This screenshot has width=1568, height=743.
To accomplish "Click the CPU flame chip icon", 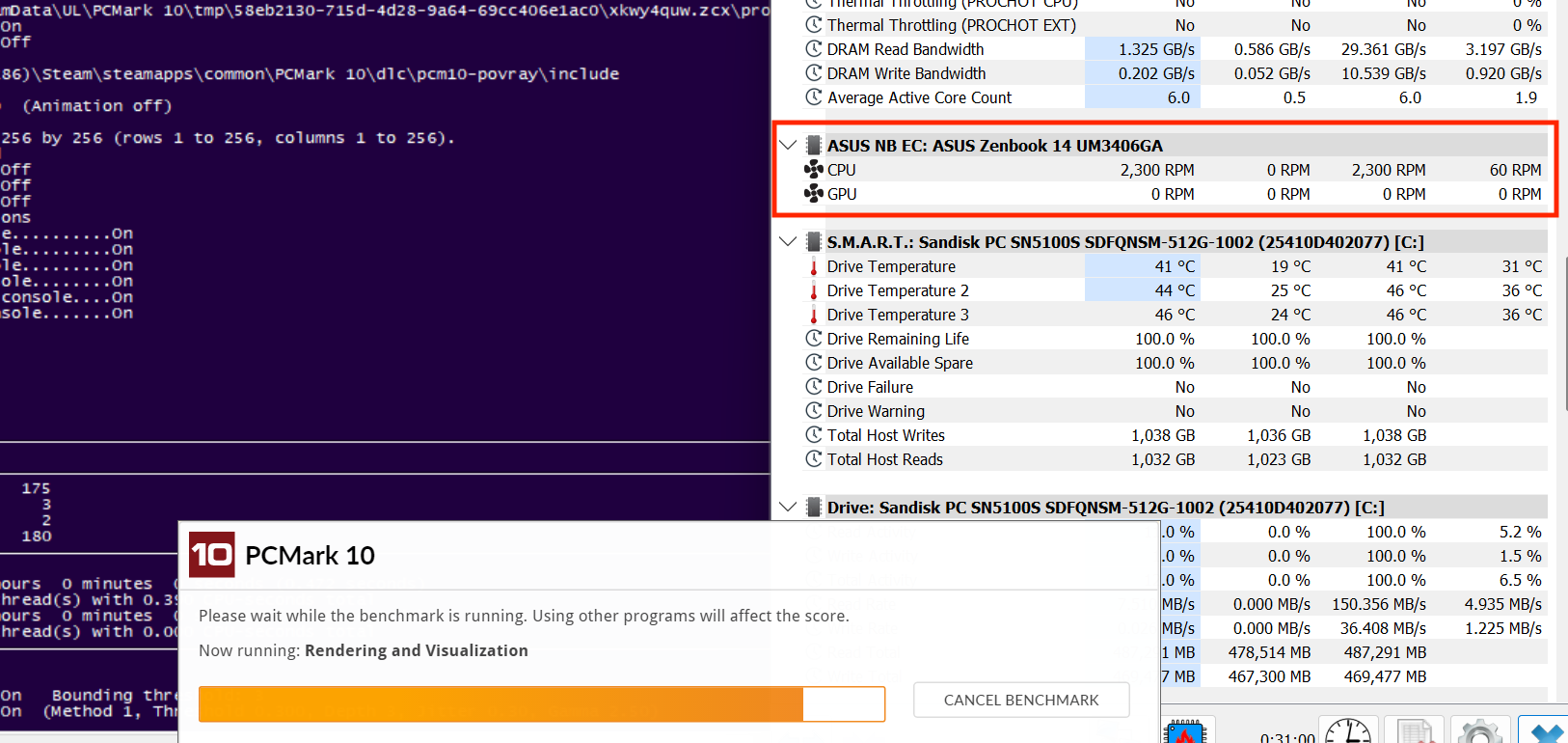I will click(1185, 732).
